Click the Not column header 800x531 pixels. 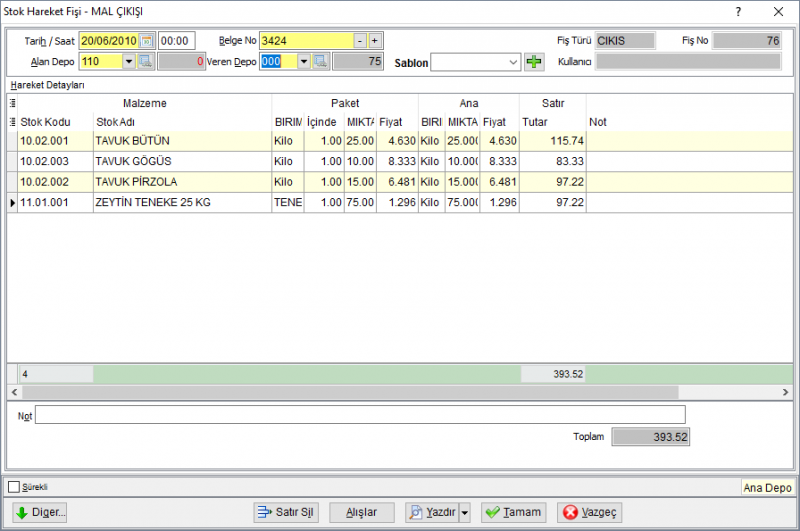pos(690,122)
